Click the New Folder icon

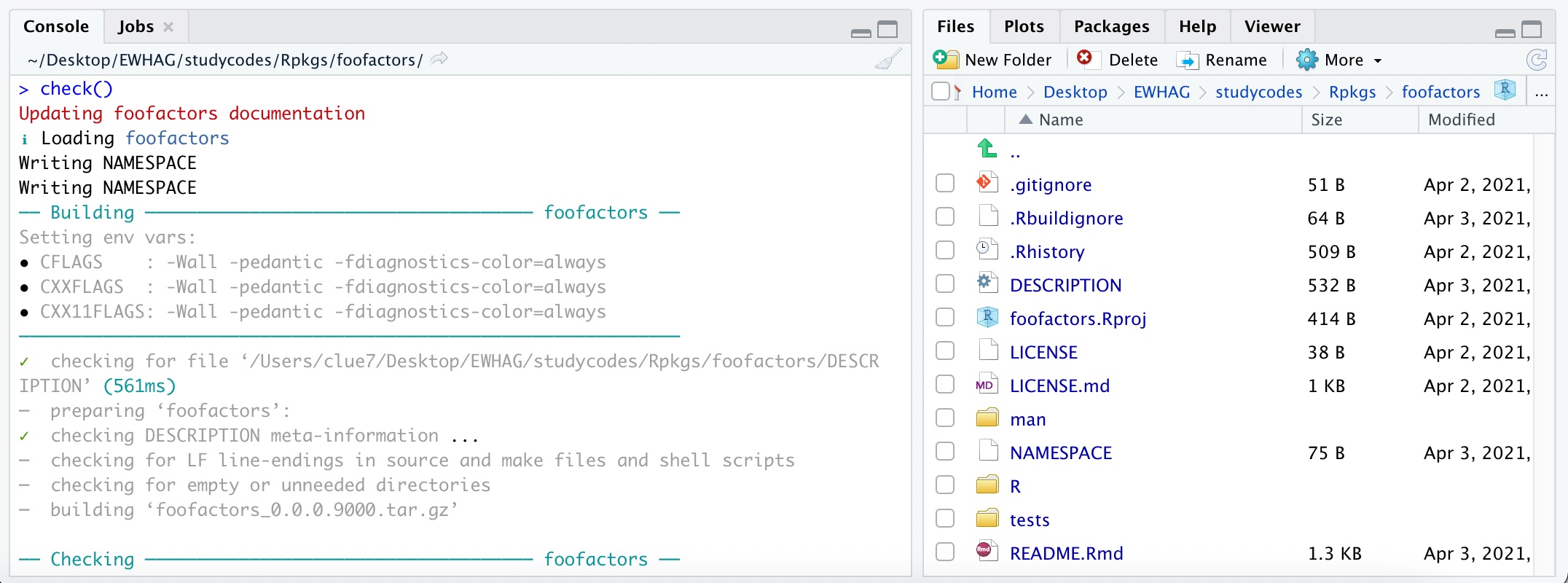click(945, 59)
